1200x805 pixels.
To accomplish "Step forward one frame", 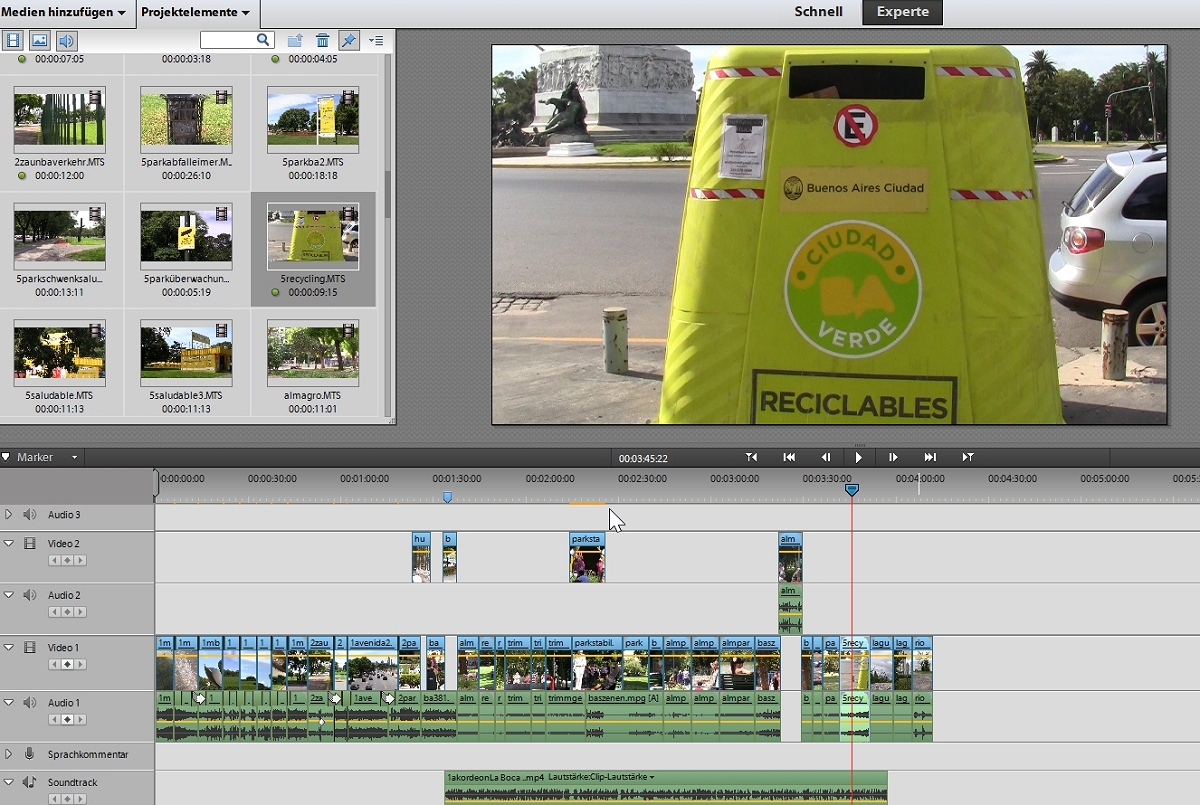I will (893, 457).
